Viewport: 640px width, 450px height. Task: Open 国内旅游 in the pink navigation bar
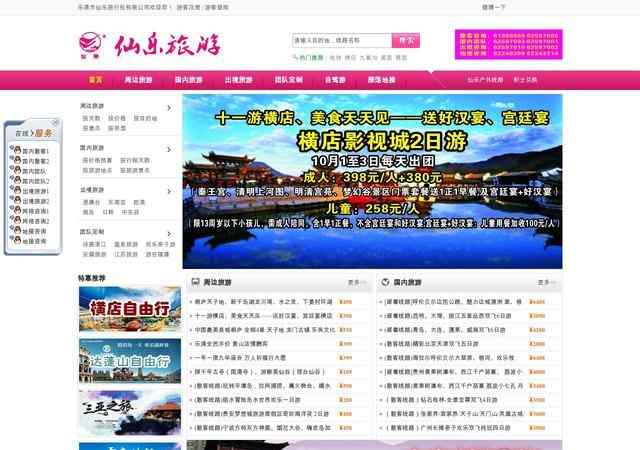(x=189, y=80)
